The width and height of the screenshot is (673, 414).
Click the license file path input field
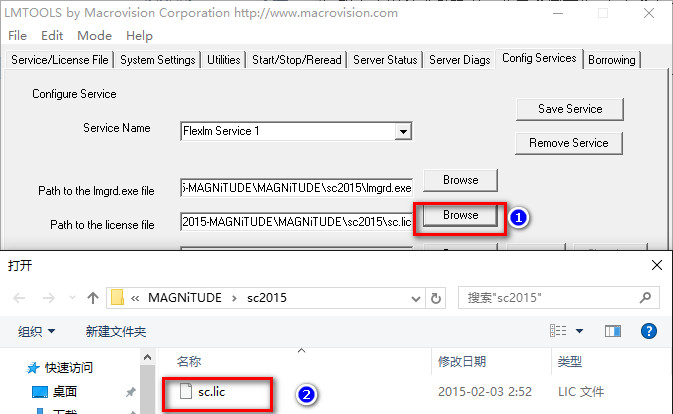tap(297, 222)
